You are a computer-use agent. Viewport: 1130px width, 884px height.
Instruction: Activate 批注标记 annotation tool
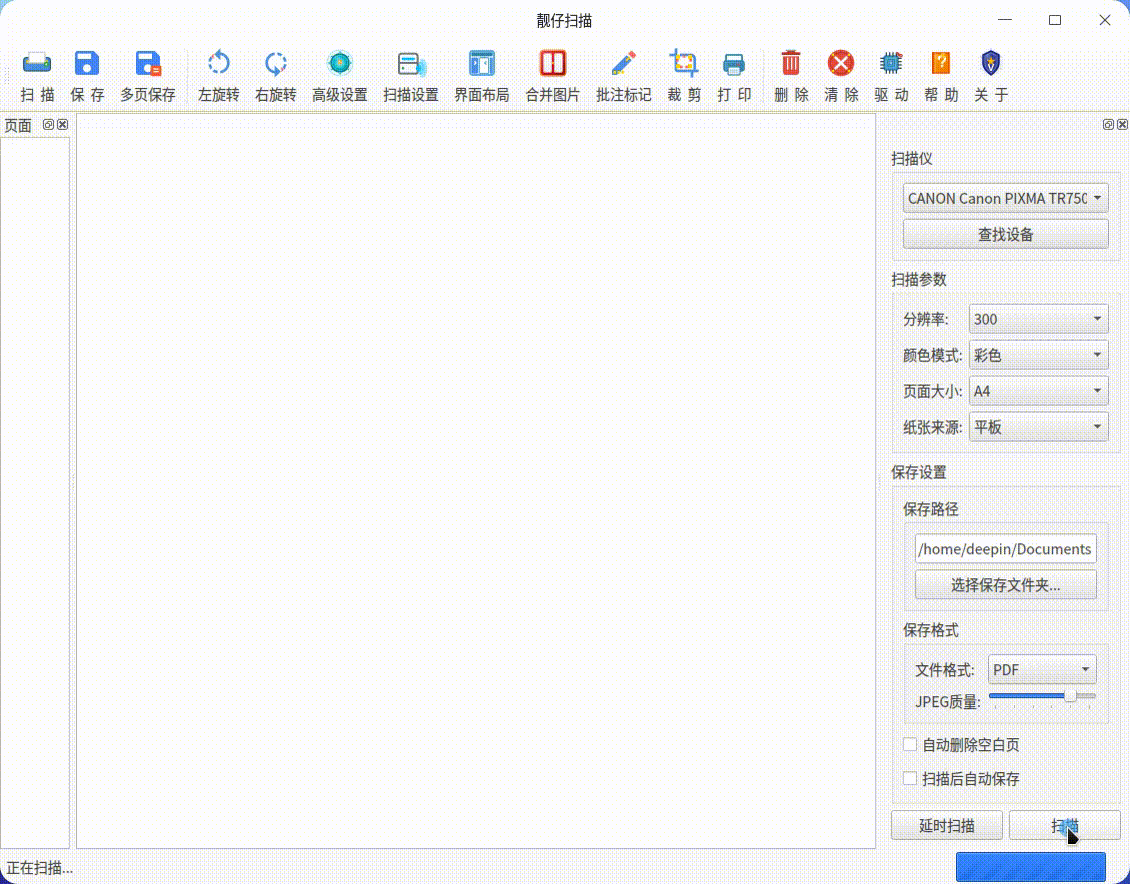point(623,76)
